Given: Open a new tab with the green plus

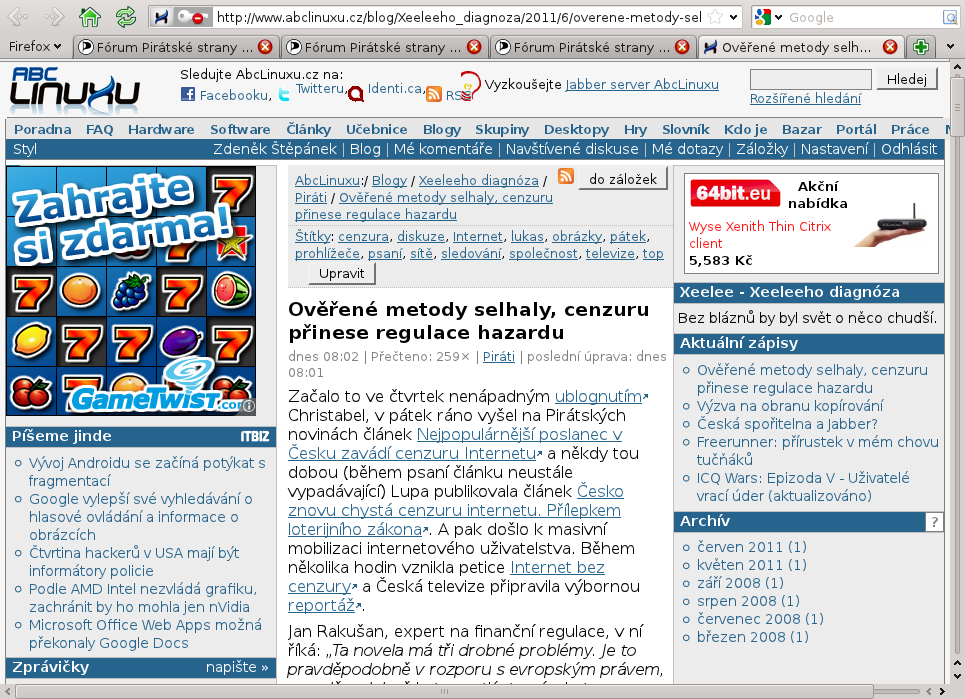Looking at the screenshot, I should (x=921, y=47).
